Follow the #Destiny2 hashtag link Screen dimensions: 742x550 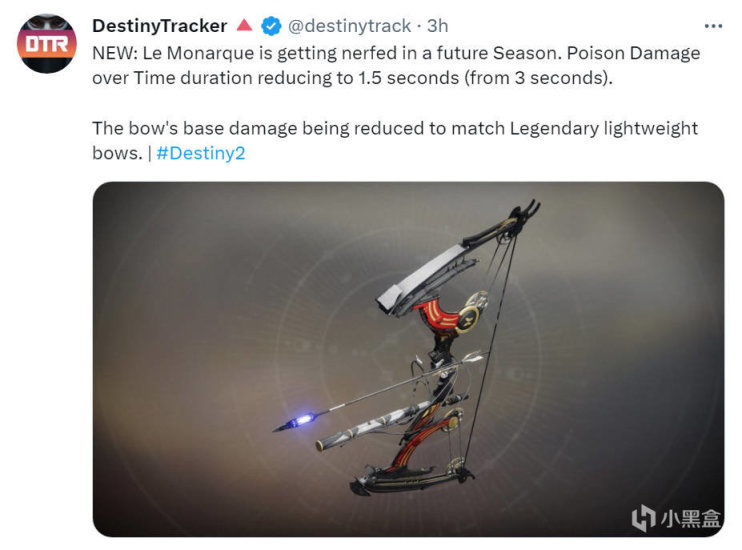[201, 153]
